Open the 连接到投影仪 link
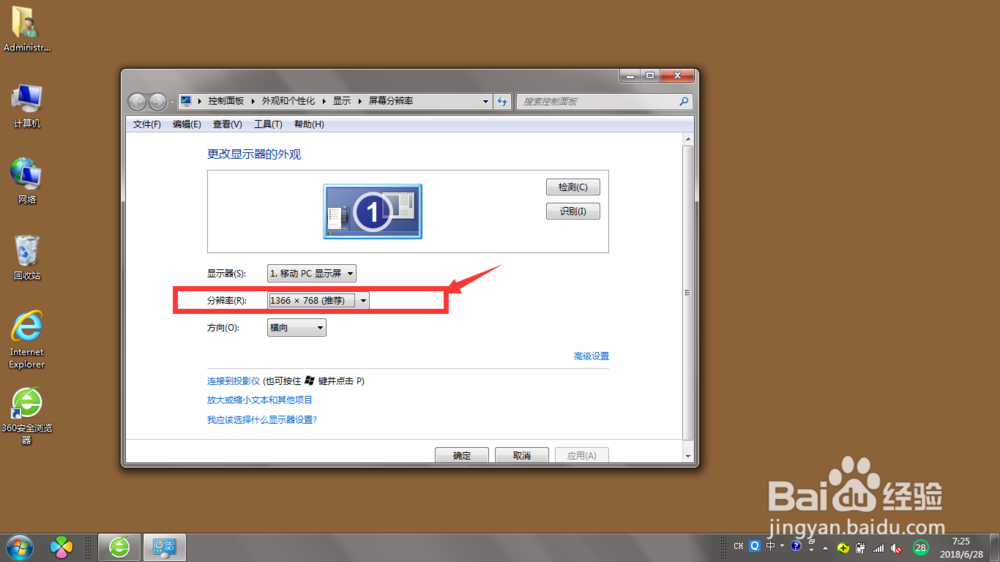The image size is (1000, 562). (233, 381)
